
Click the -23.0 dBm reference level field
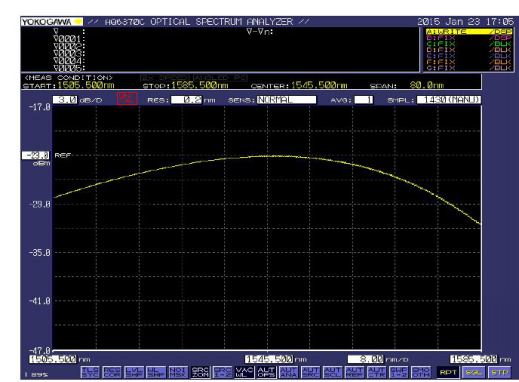pyautogui.click(x=35, y=155)
